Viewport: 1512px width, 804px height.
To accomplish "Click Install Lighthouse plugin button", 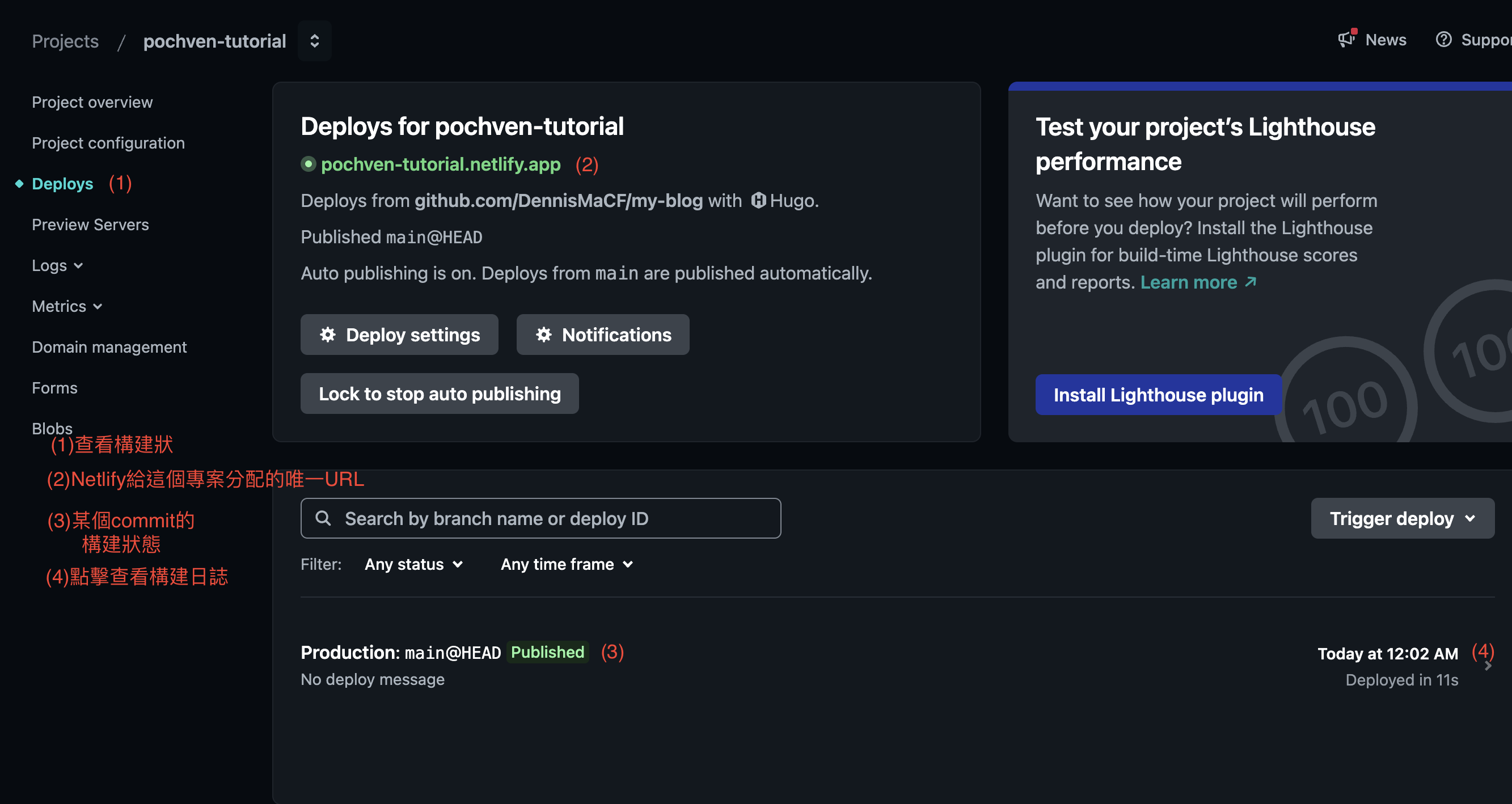I will pyautogui.click(x=1158, y=395).
